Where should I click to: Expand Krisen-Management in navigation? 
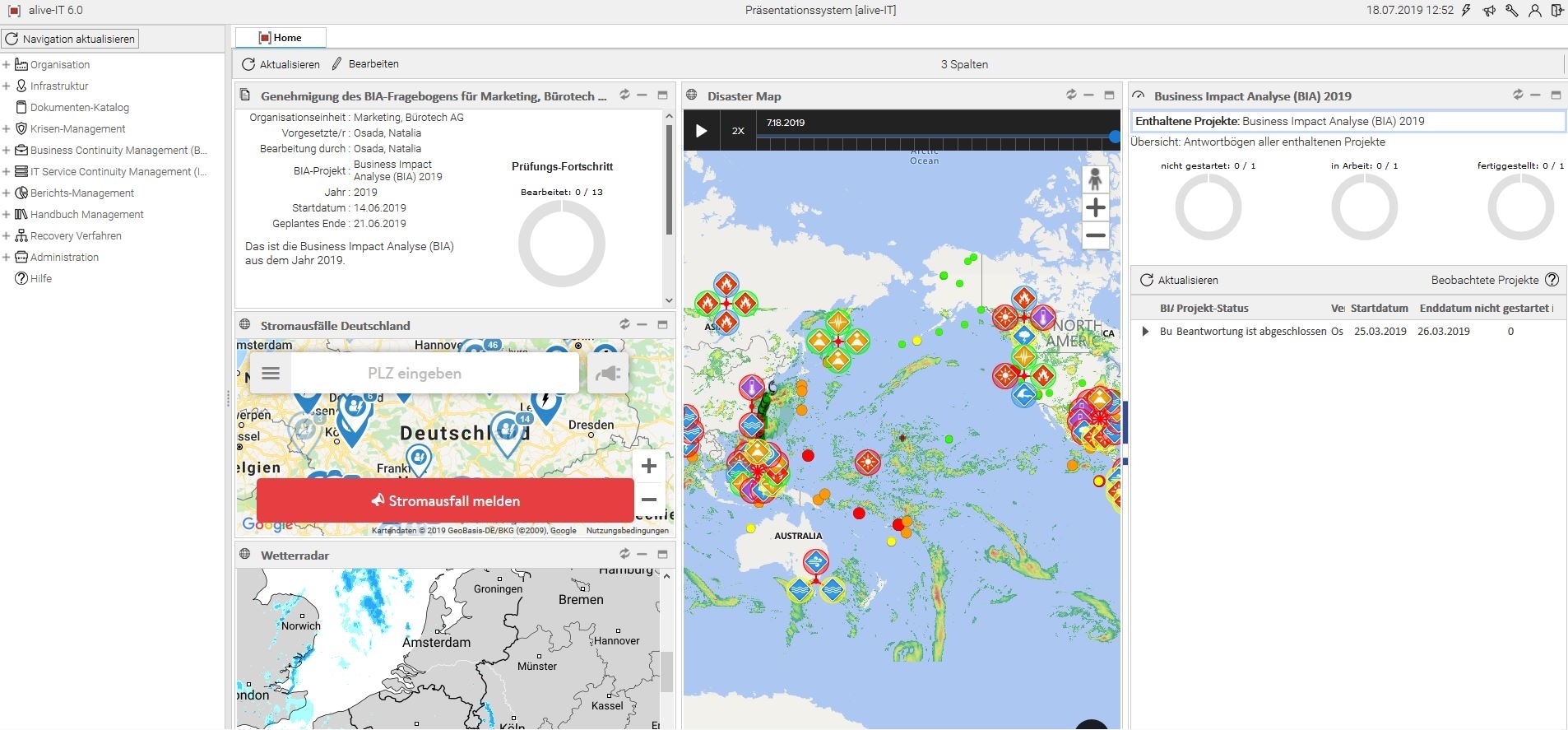point(7,129)
